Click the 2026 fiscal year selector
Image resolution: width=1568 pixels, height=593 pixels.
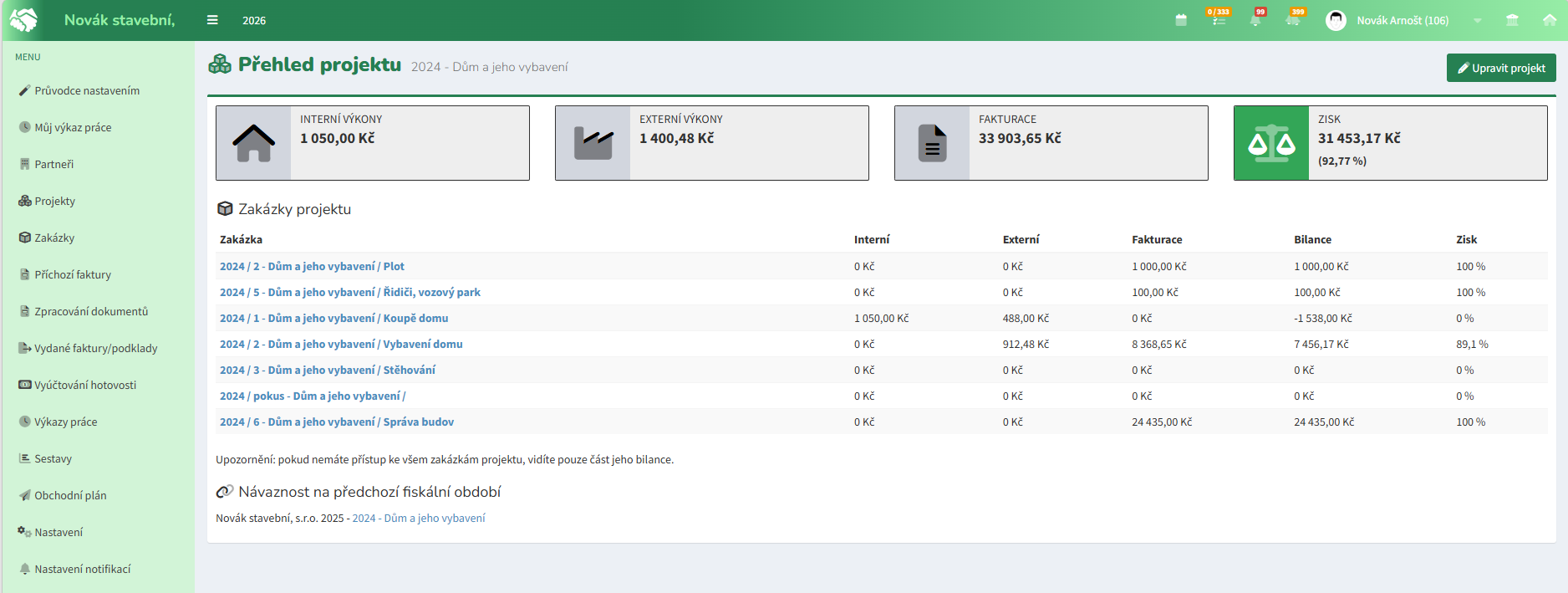pyautogui.click(x=254, y=20)
